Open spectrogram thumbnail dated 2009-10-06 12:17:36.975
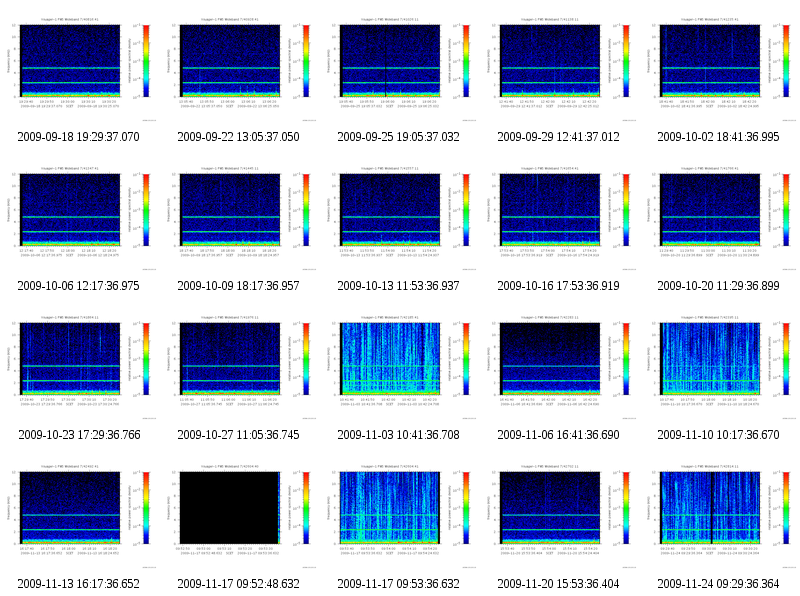The image size is (800, 596). [x=79, y=218]
